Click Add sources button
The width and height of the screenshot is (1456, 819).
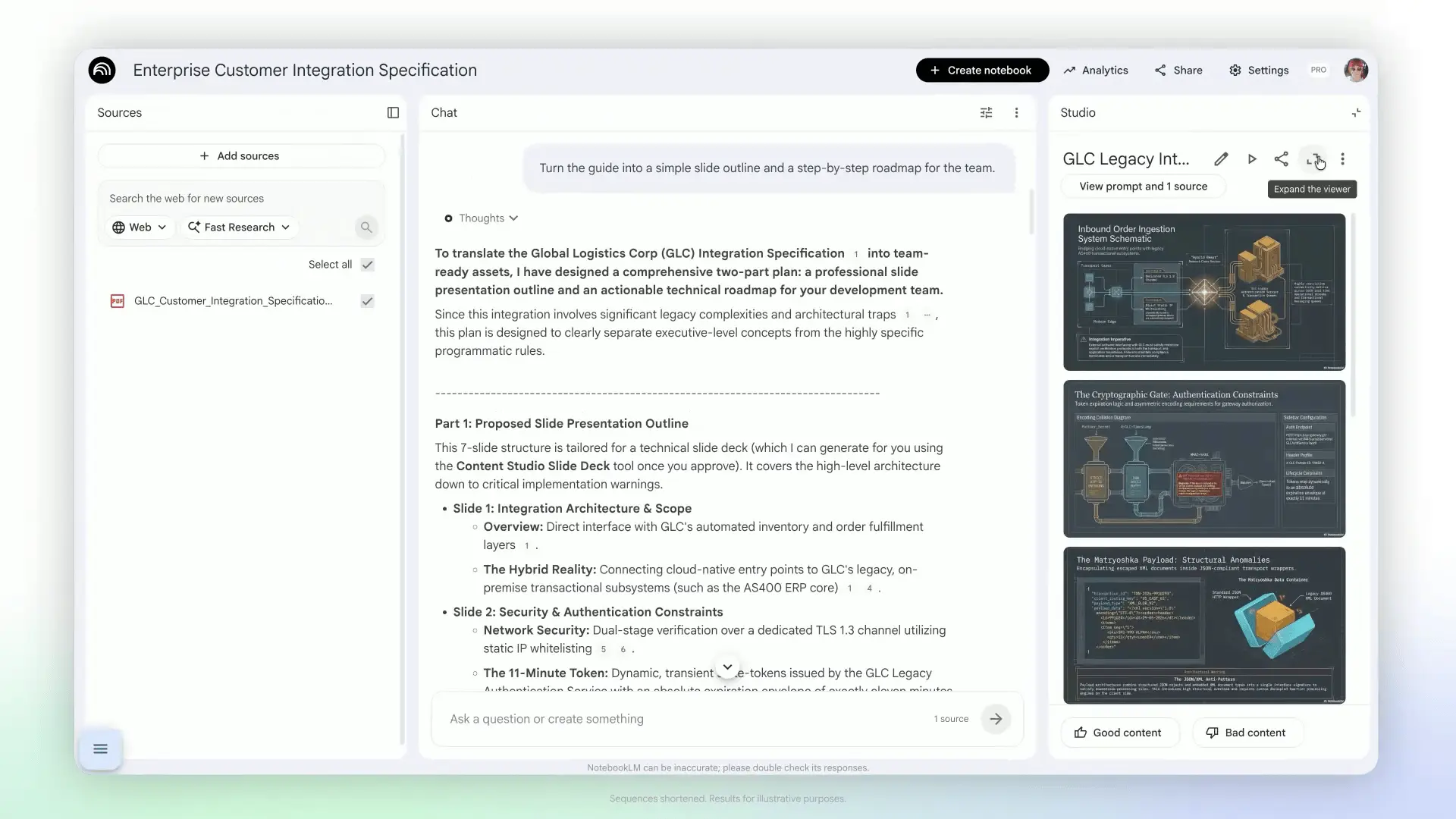click(x=241, y=155)
